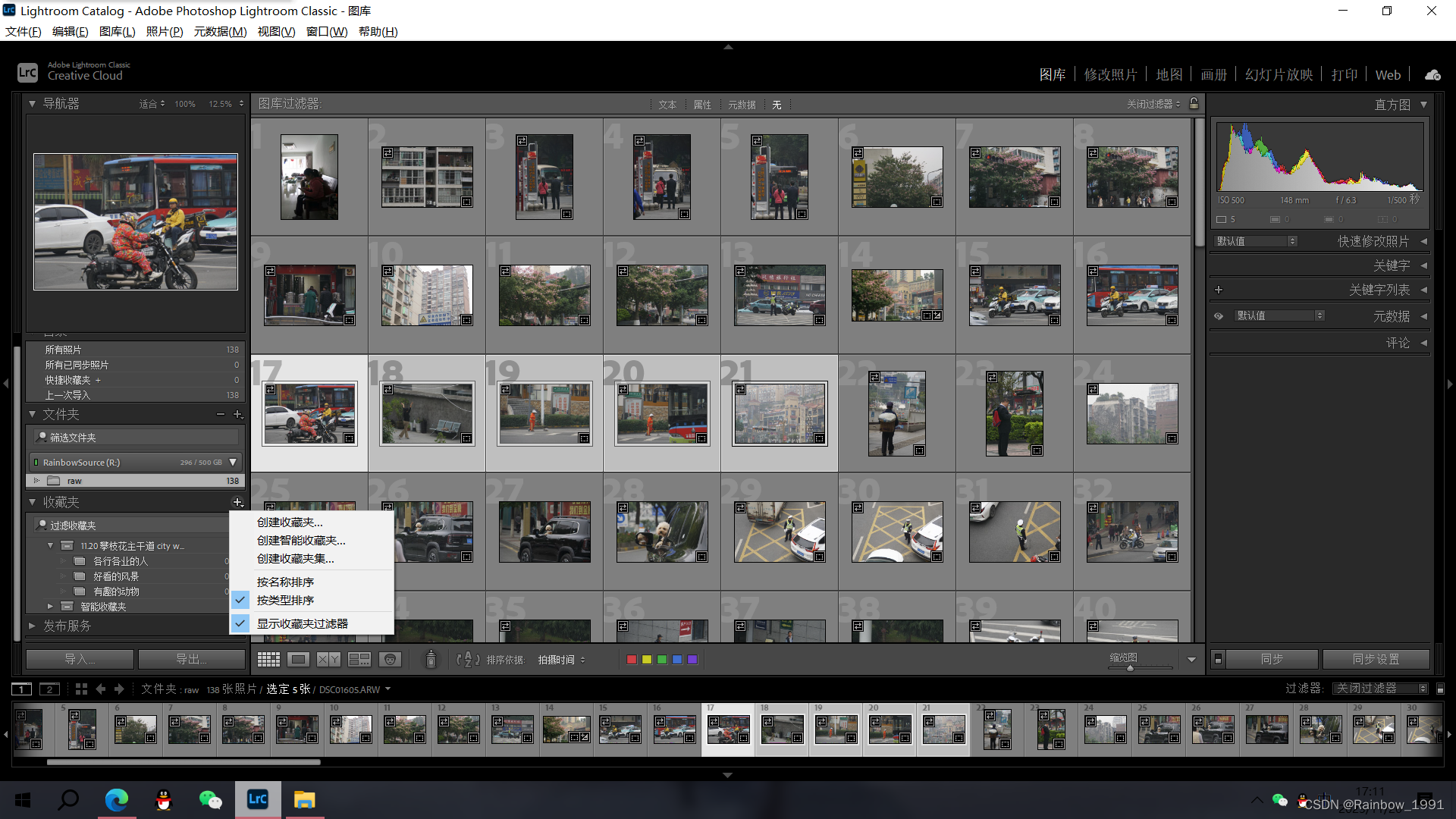Enable 属性 library filter mode
Screen dimensions: 1456x819
click(x=702, y=105)
